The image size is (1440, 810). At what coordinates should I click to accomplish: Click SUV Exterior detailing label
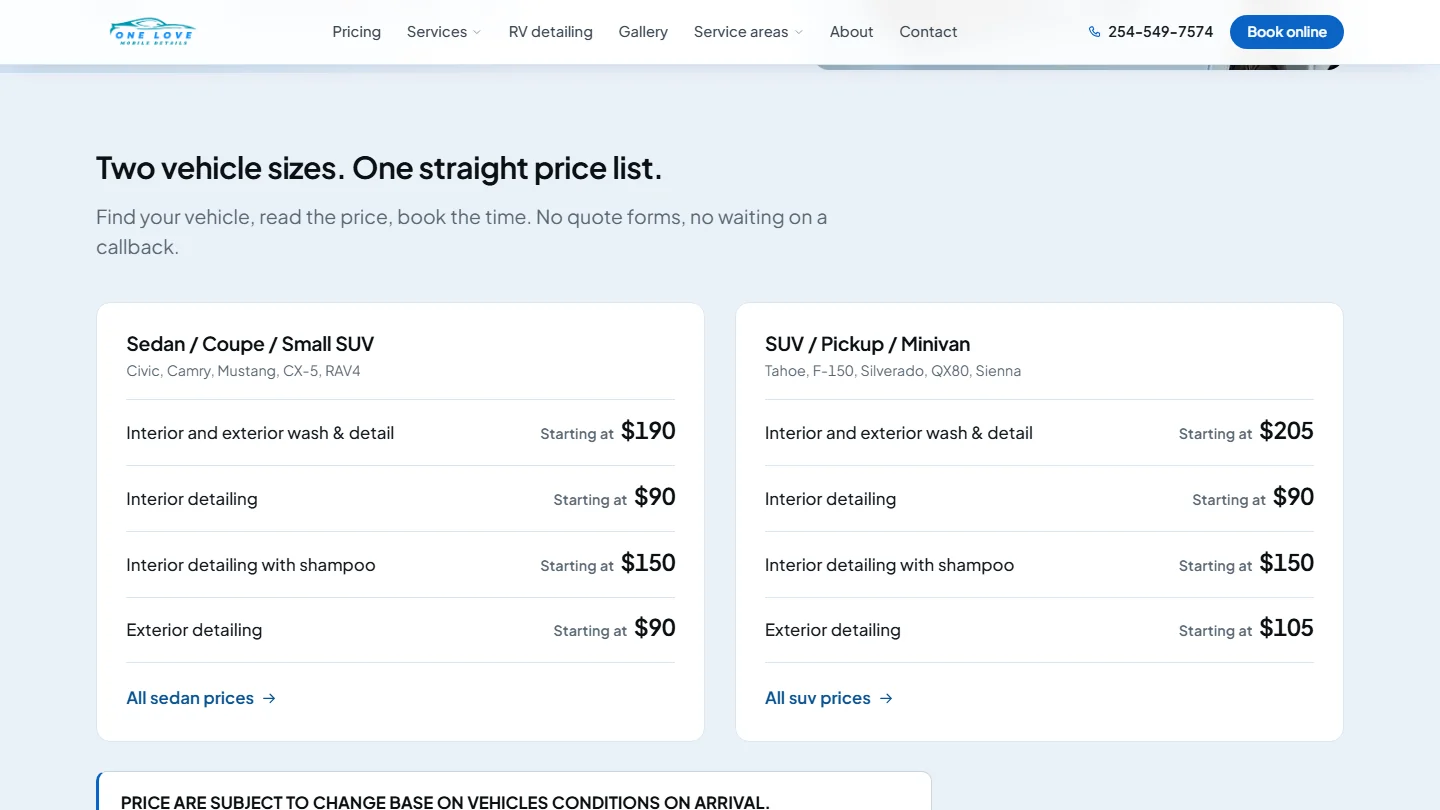tap(832, 630)
